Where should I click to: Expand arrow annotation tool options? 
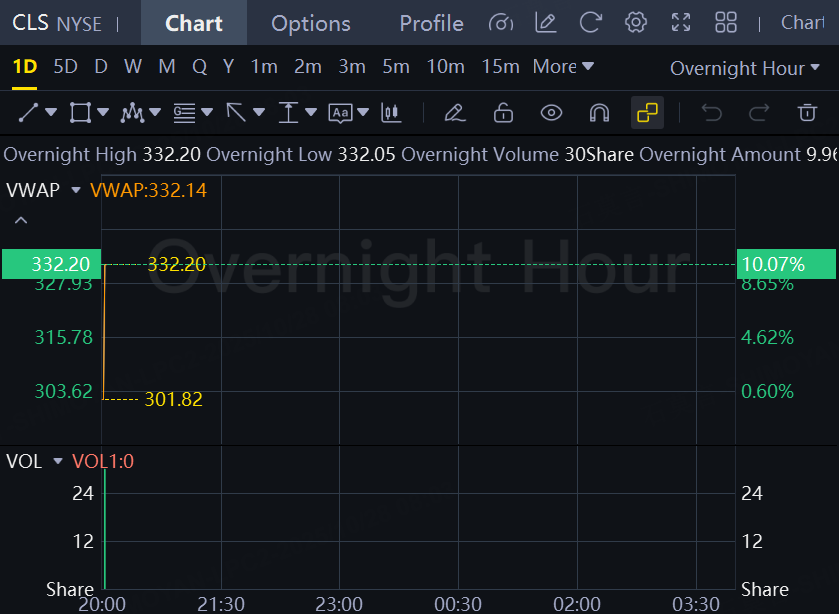pyautogui.click(x=259, y=112)
